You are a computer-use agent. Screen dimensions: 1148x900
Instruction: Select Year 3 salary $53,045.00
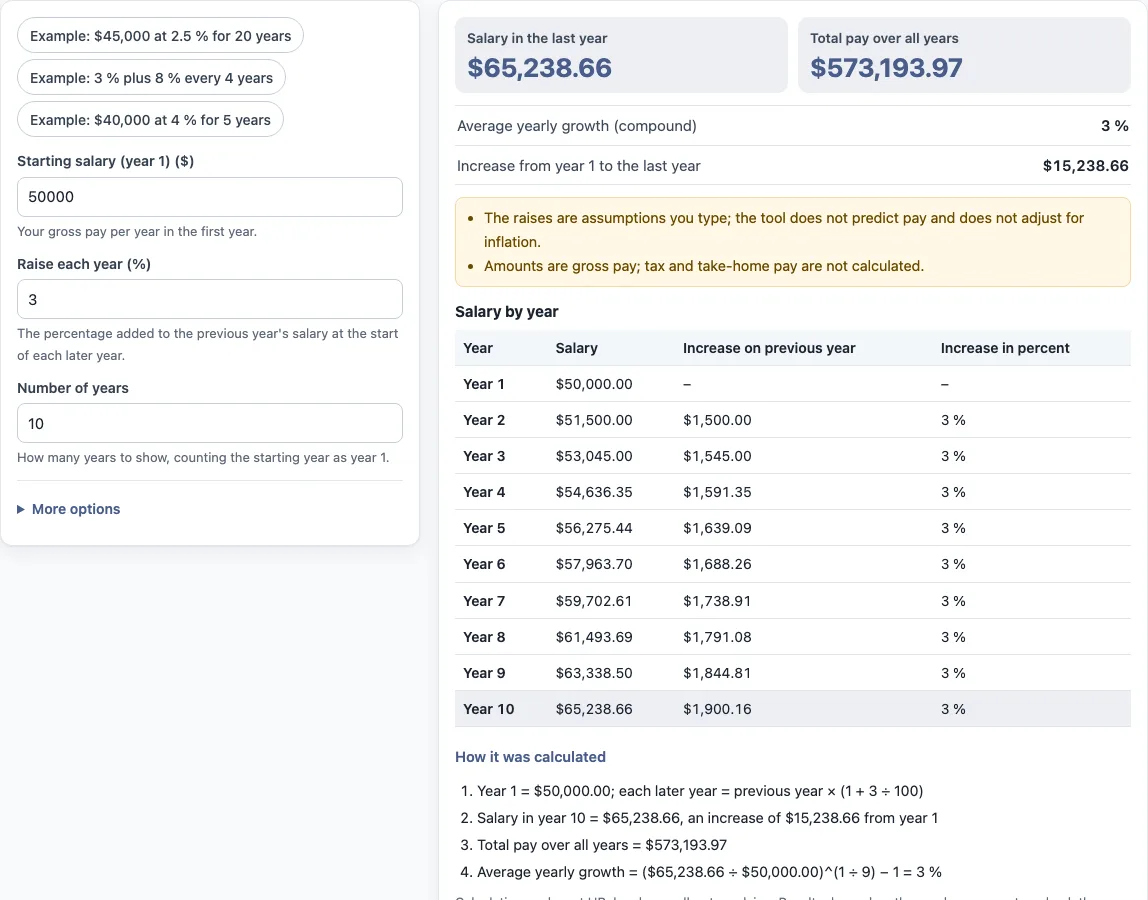tap(594, 455)
